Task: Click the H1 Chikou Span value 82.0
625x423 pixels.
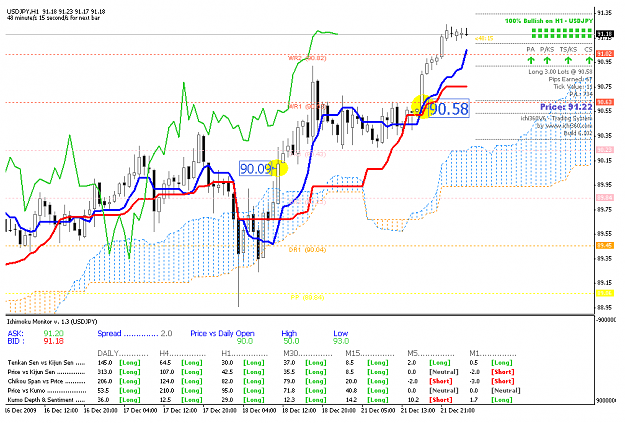Action: 228,381
